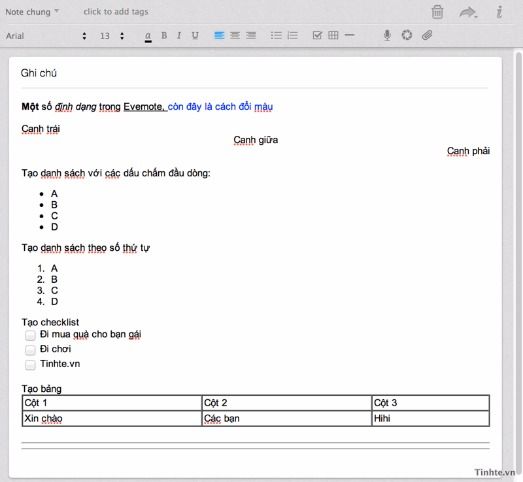523x482 pixels.
Task: Click the Tạo bảng line
Action: pos(42,389)
